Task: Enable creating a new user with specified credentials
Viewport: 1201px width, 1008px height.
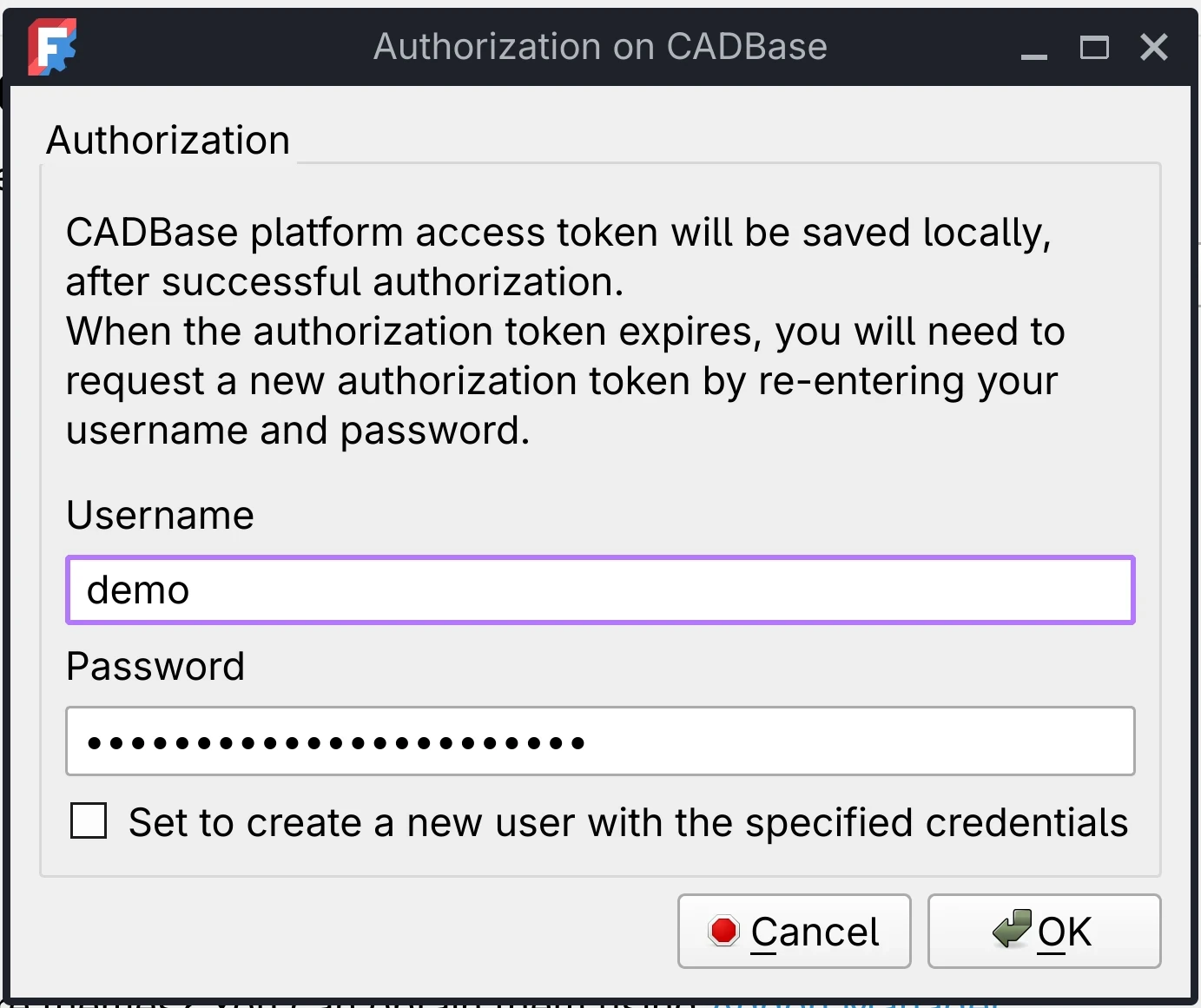Action: pyautogui.click(x=88, y=820)
